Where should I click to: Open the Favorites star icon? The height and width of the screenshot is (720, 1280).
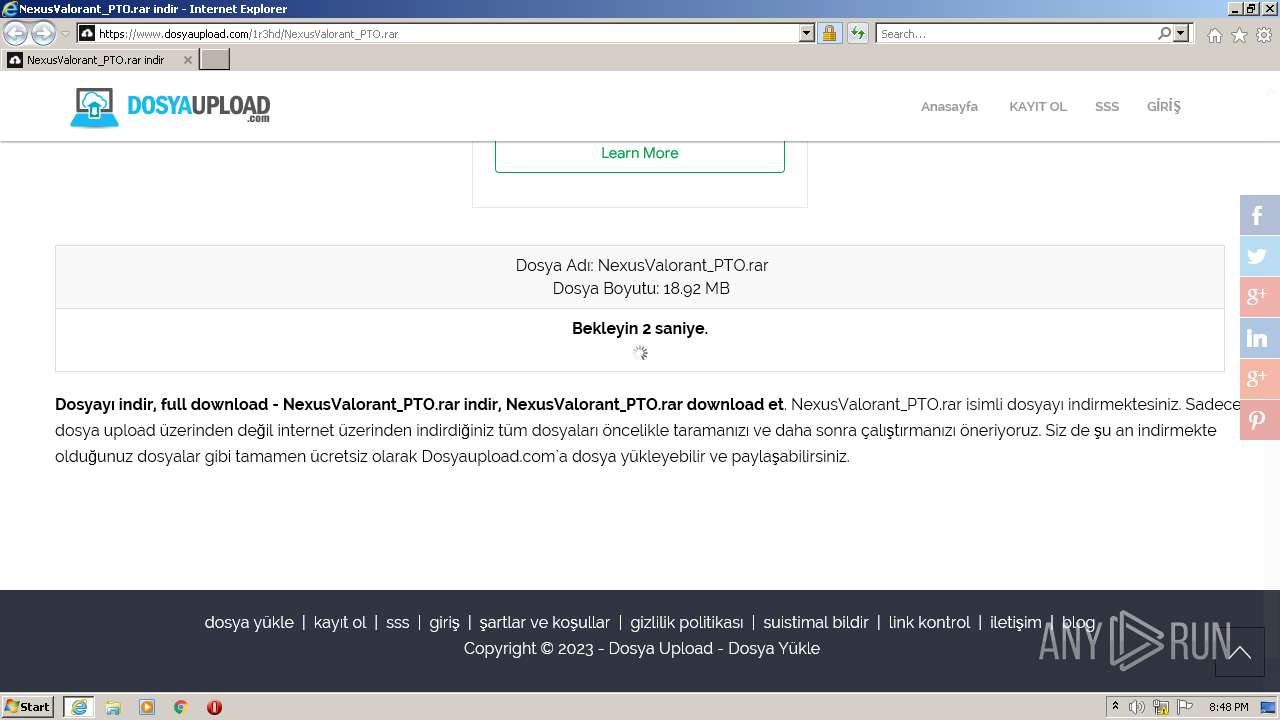(1239, 35)
